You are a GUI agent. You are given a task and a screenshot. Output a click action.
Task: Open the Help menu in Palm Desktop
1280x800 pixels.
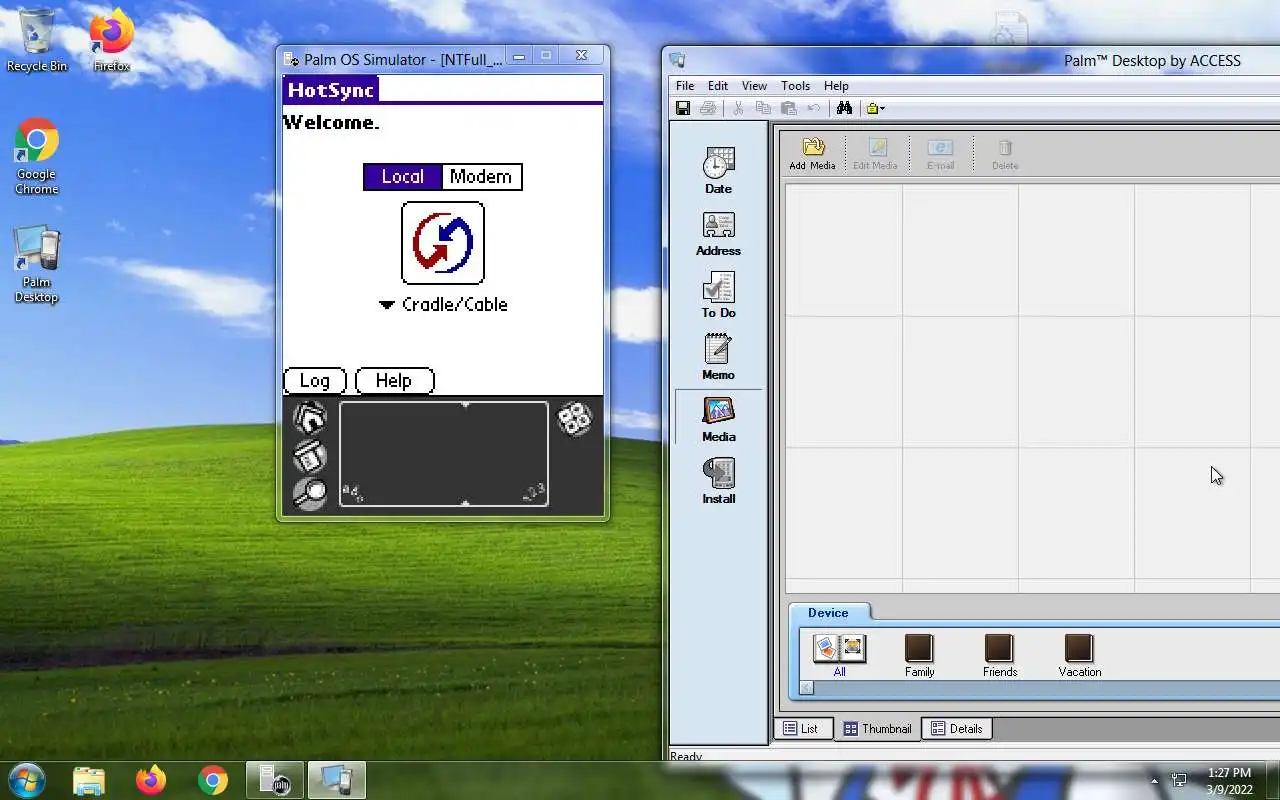click(836, 86)
